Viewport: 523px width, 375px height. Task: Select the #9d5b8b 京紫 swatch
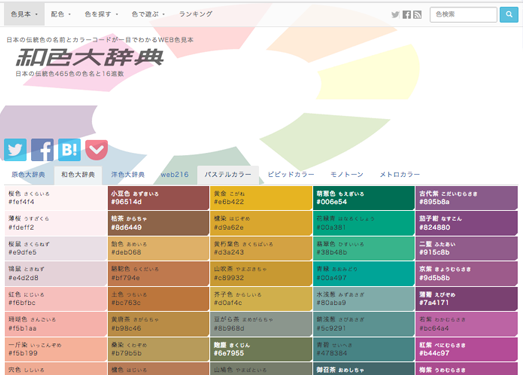[x=467, y=274]
